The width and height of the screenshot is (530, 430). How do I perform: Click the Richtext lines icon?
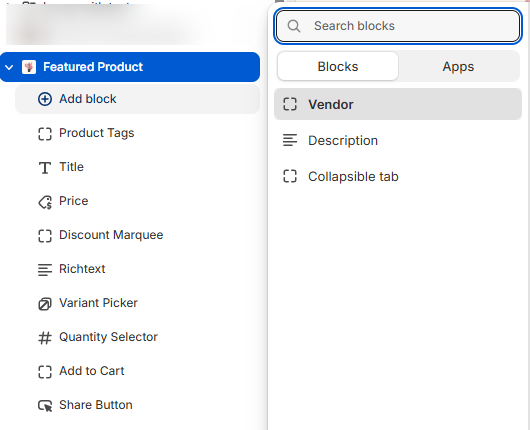click(x=45, y=270)
